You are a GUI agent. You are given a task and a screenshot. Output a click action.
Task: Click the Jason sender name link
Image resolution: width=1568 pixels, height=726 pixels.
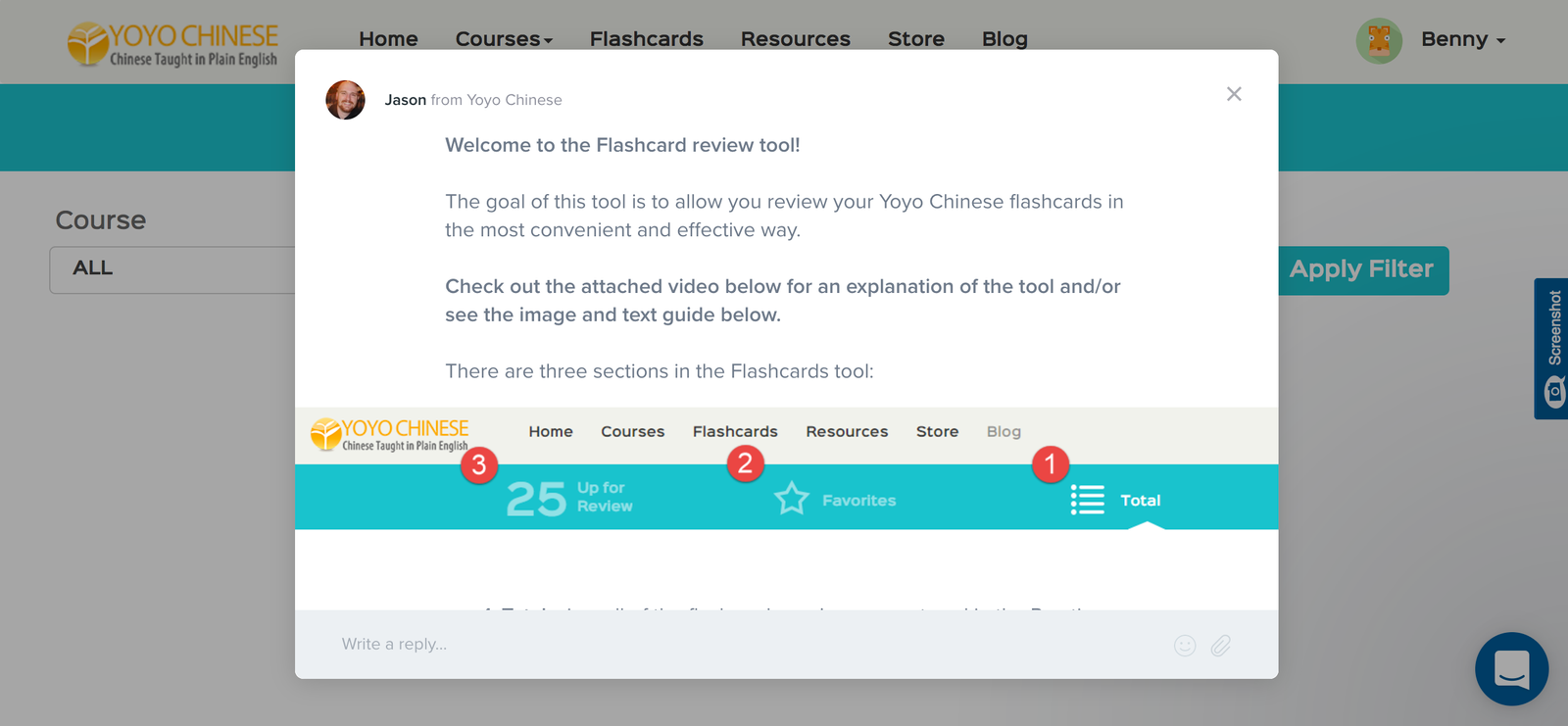click(405, 100)
